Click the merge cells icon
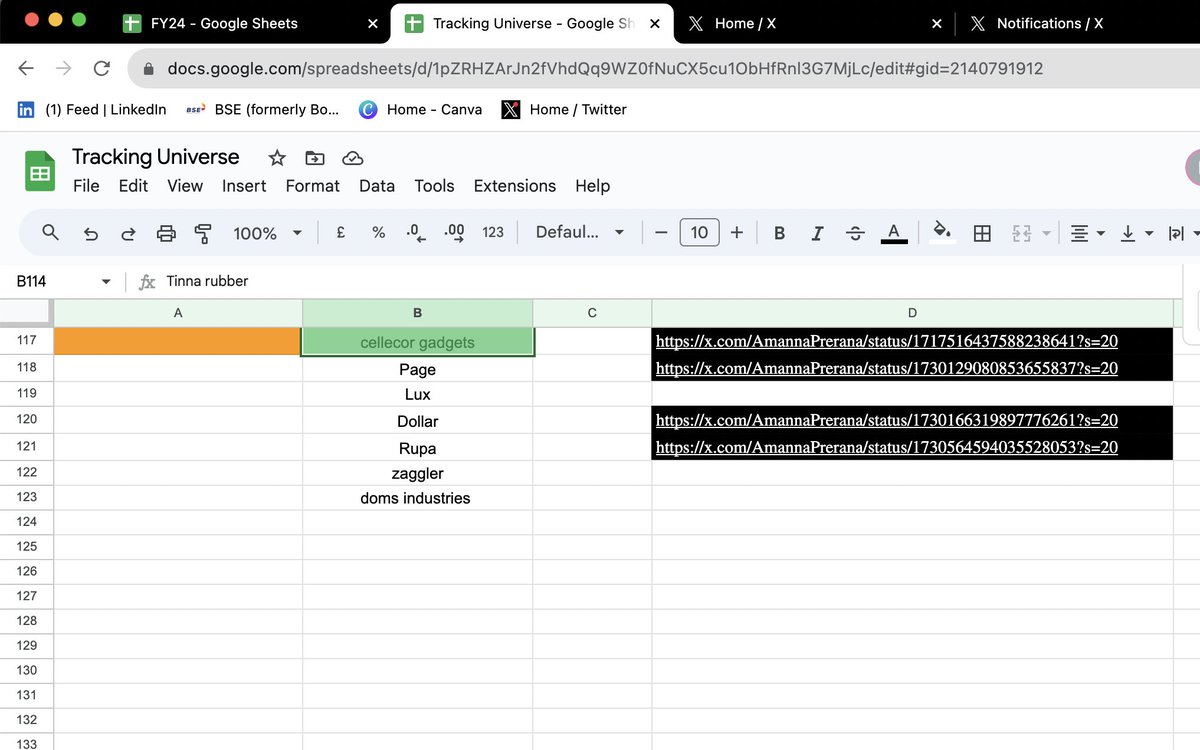Viewport: 1200px width, 750px height. pos(1021,233)
